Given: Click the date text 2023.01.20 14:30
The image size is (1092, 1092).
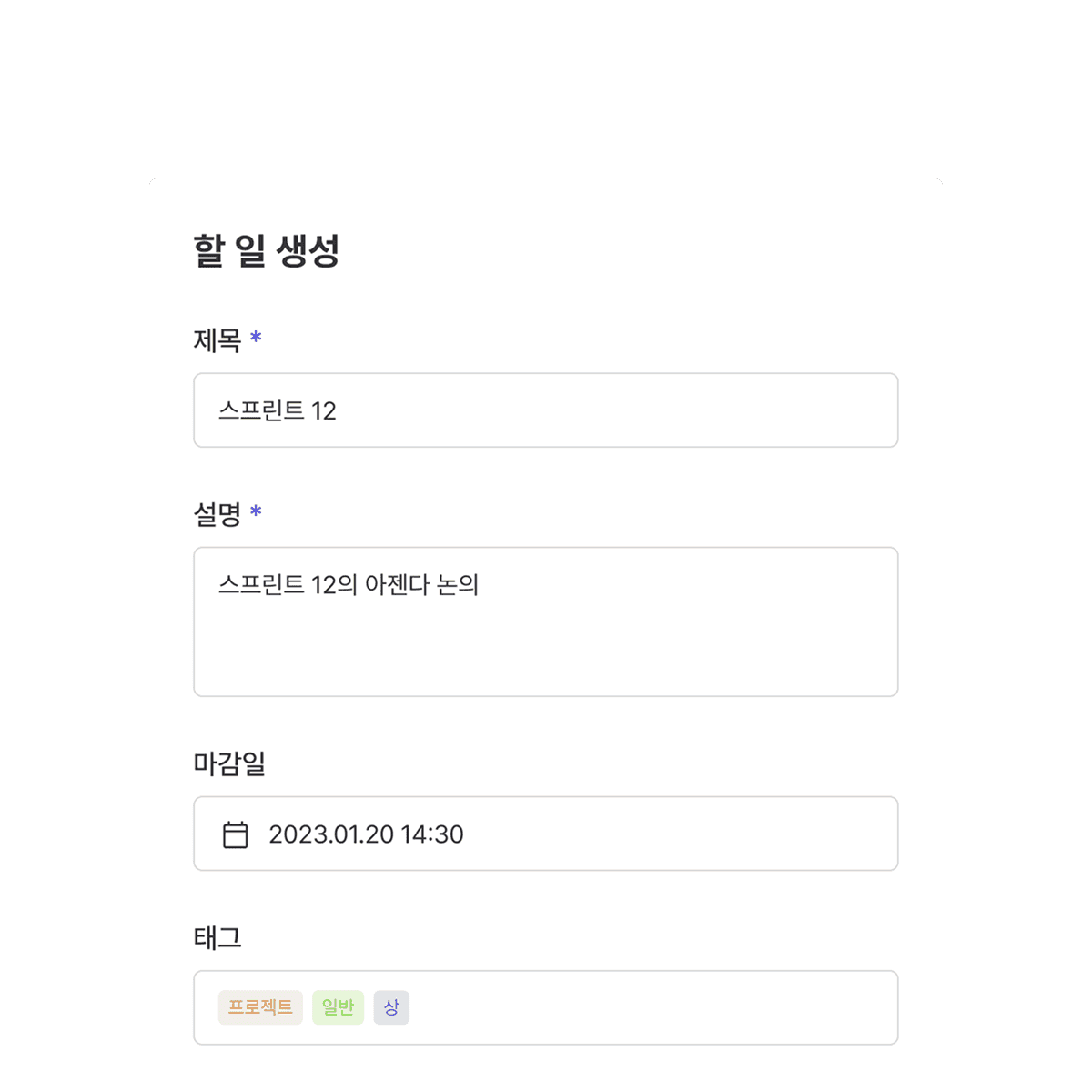Looking at the screenshot, I should [x=366, y=834].
